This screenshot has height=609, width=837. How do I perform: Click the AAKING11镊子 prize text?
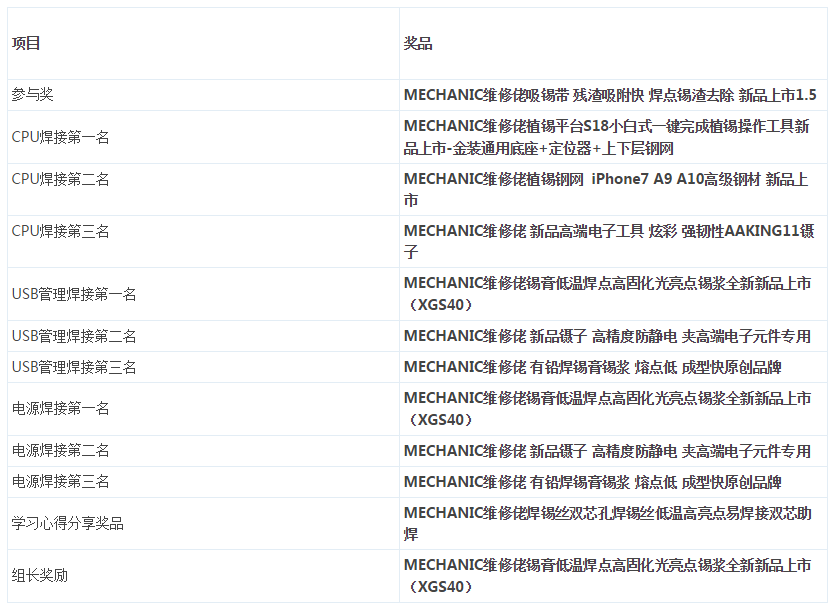[609, 241]
